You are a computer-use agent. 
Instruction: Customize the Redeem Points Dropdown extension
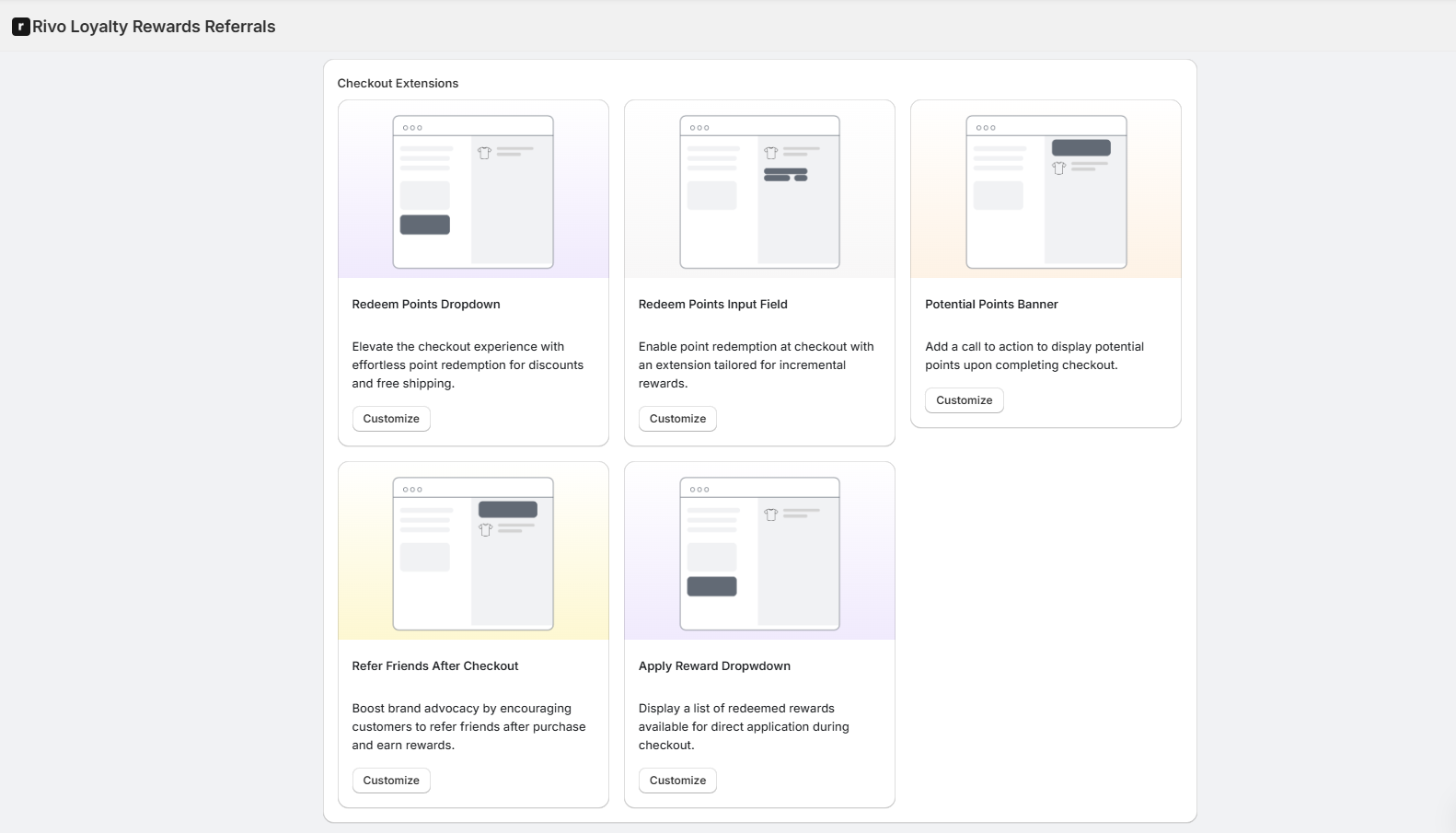(391, 419)
